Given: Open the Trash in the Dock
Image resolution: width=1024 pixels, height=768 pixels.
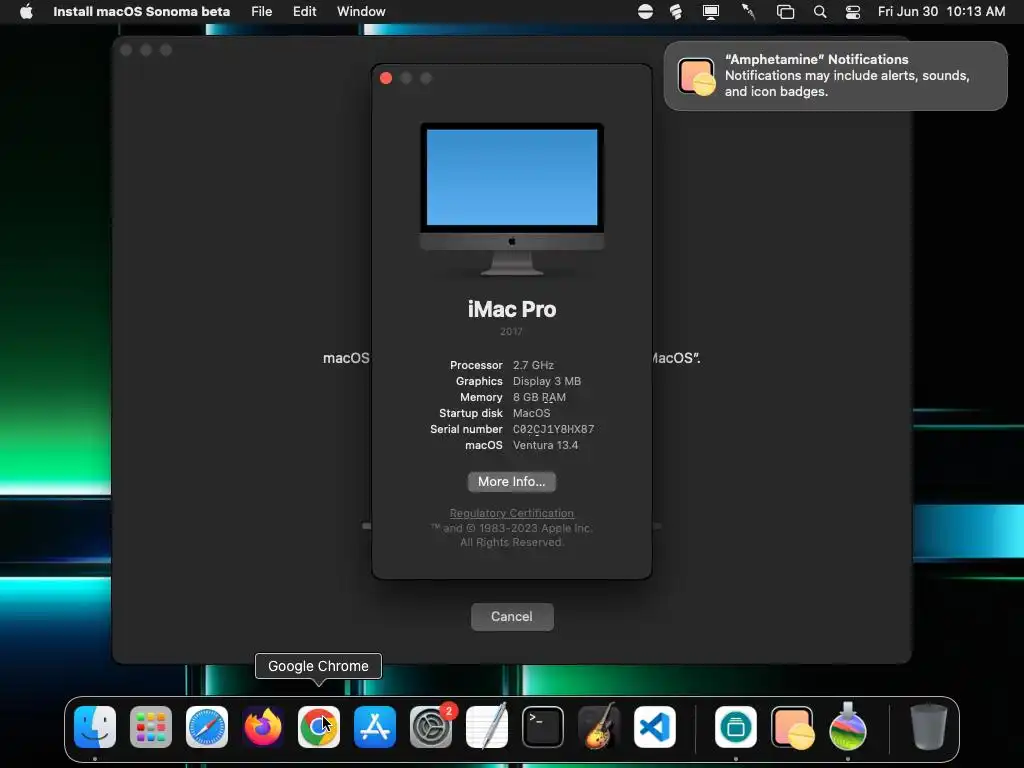Looking at the screenshot, I should click(x=929, y=727).
